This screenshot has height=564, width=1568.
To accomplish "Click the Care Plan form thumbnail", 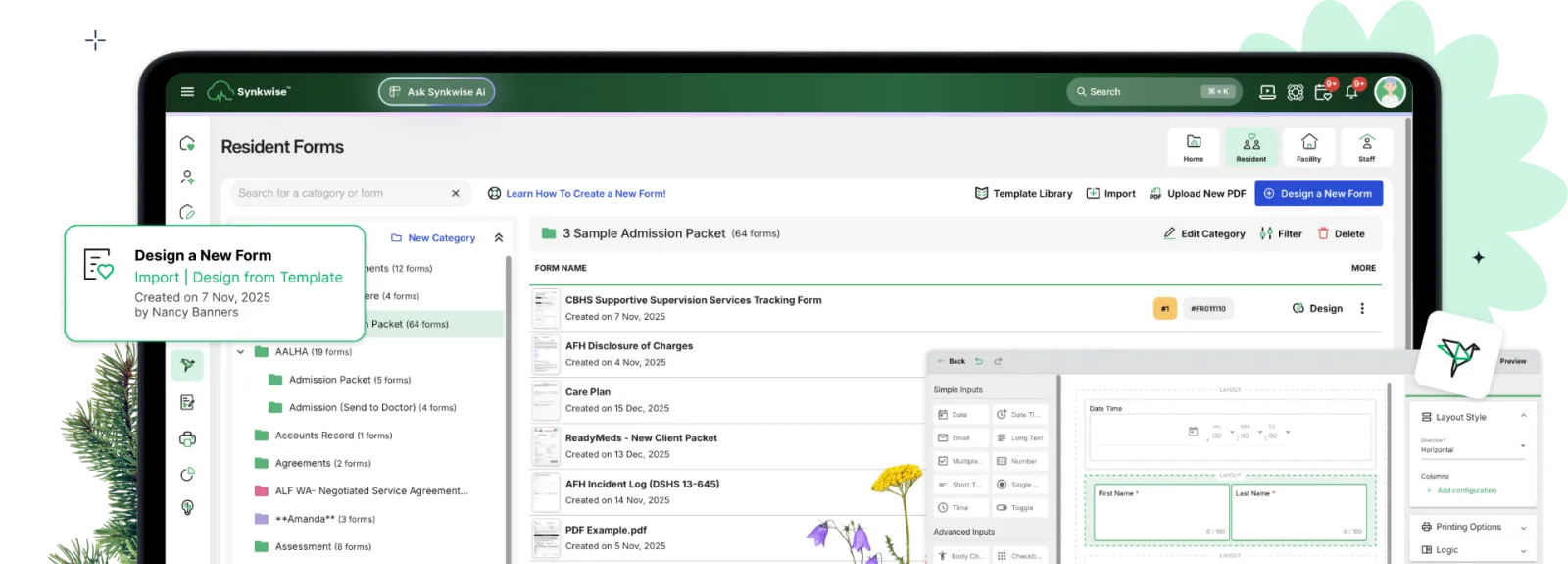I will pyautogui.click(x=546, y=400).
